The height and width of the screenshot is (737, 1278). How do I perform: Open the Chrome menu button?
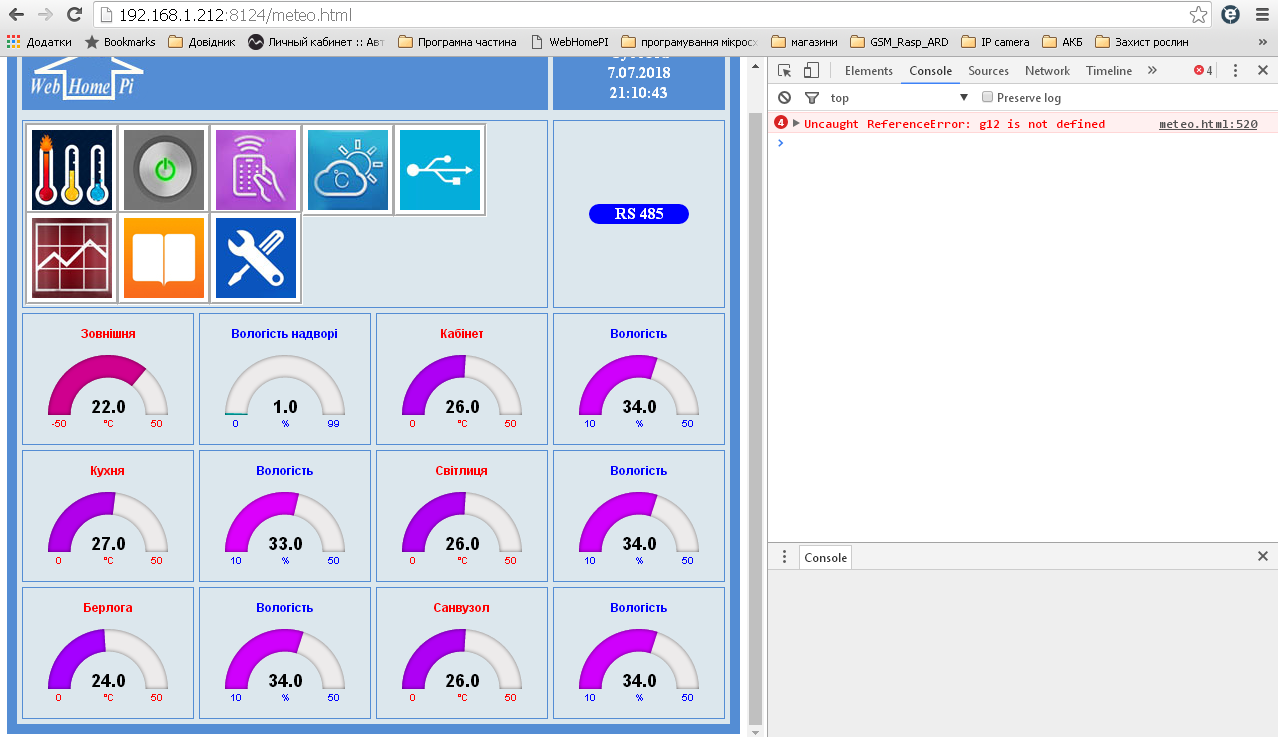coord(1260,15)
